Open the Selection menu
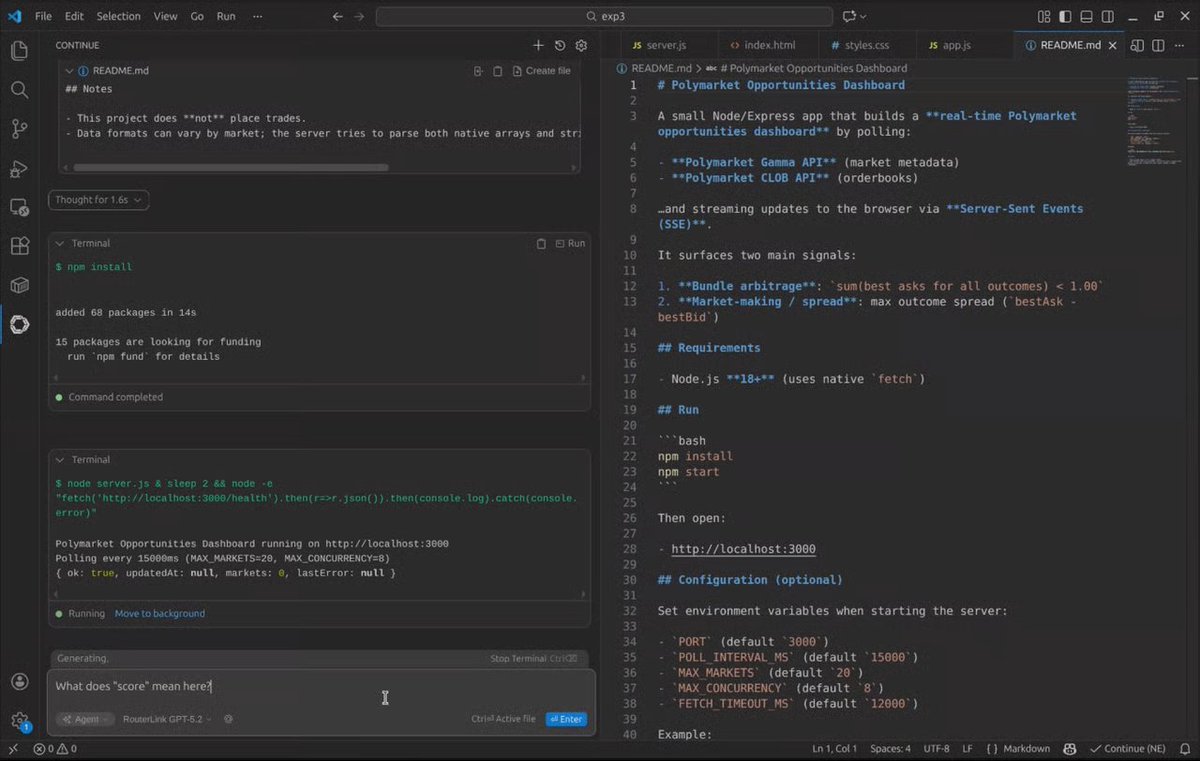Screen dimensions: 1200x761 click(x=119, y=16)
